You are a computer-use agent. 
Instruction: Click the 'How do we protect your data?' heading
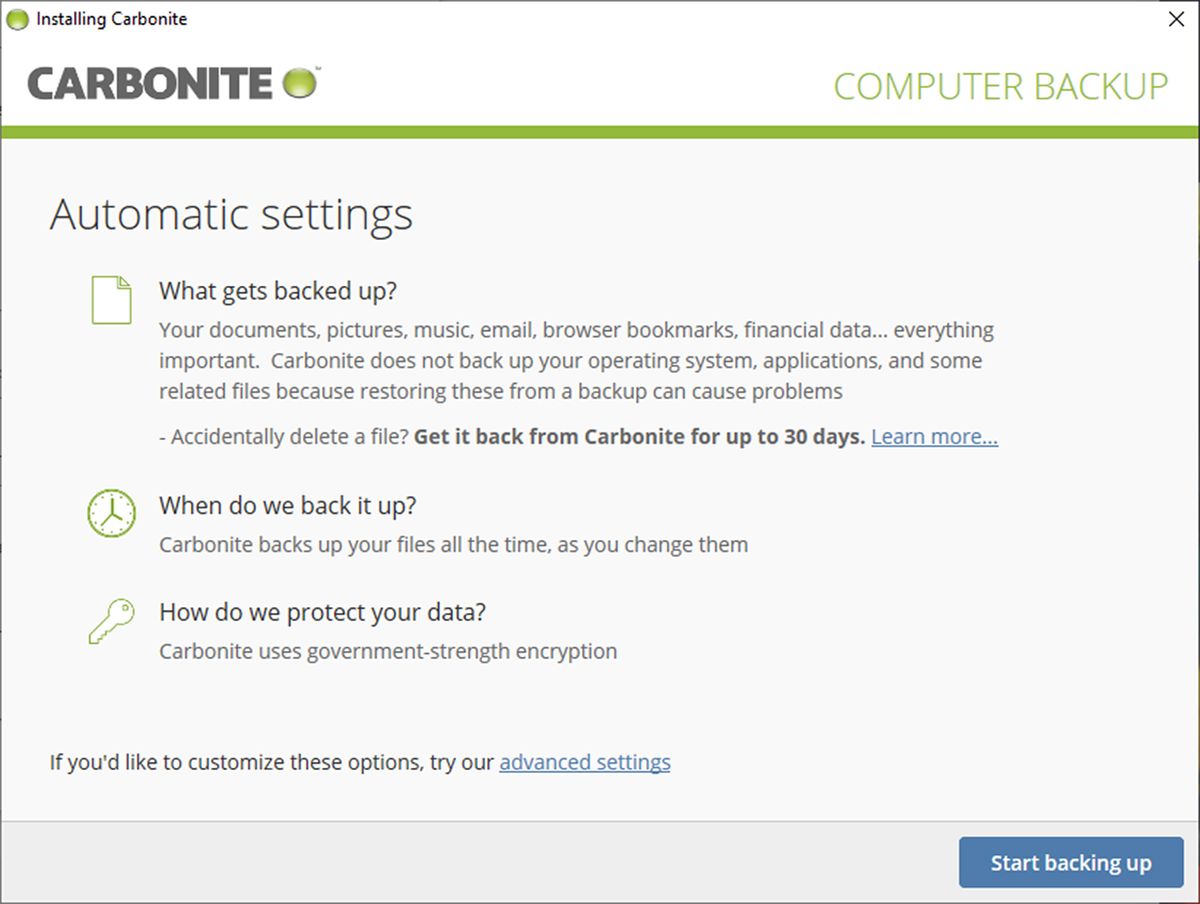322,612
